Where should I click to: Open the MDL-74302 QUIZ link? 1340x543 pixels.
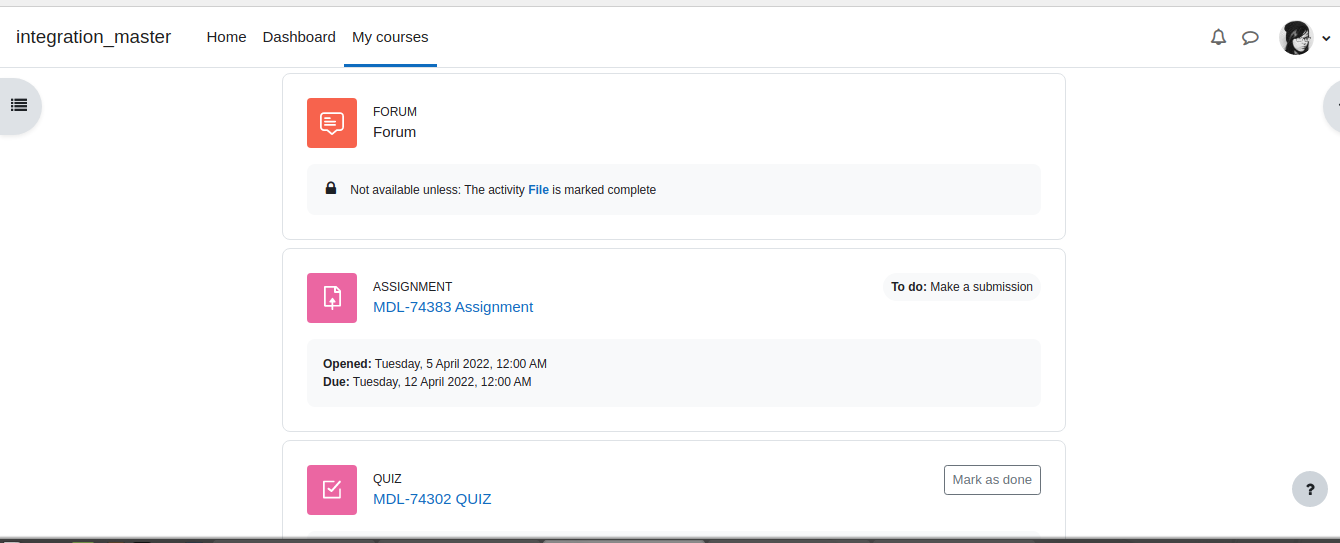point(432,499)
